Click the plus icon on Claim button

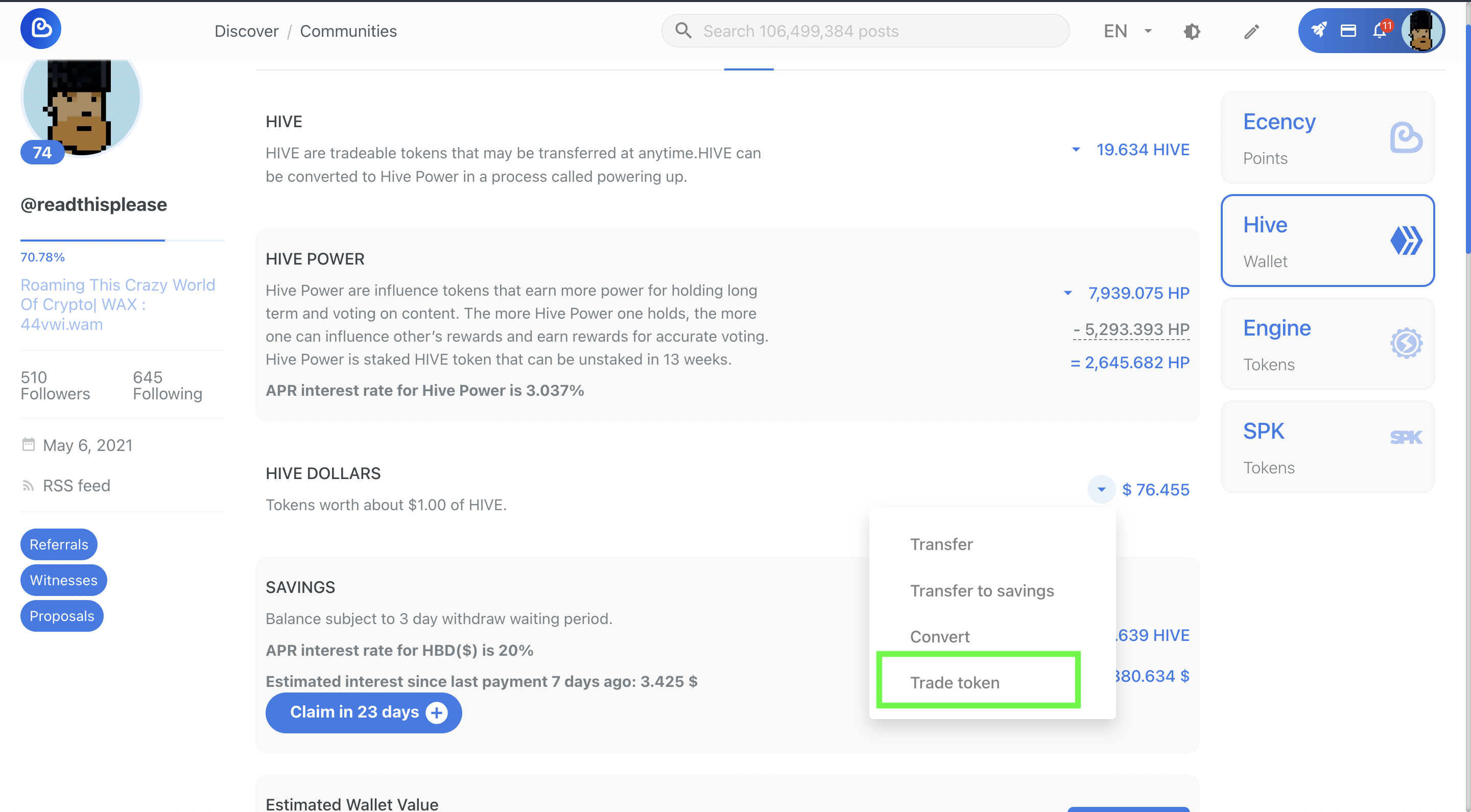(437, 712)
